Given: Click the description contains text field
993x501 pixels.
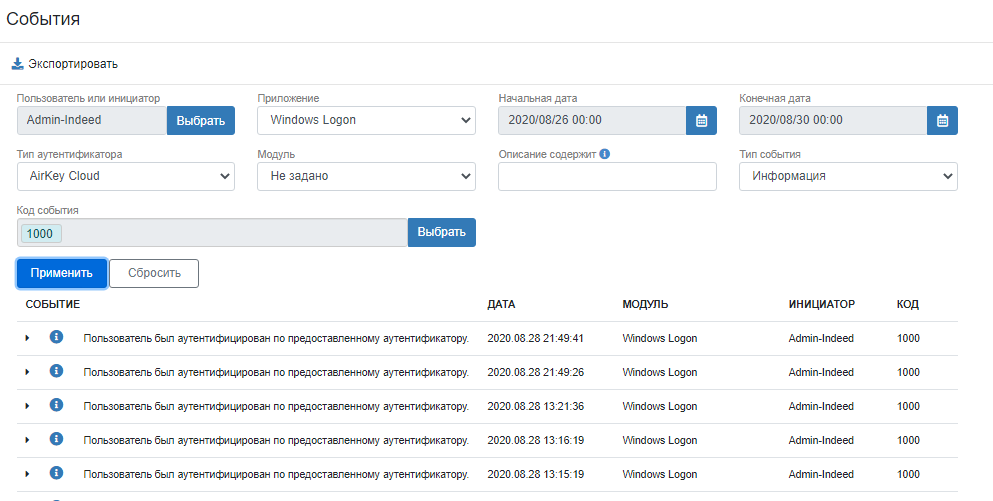Looking at the screenshot, I should [x=607, y=176].
